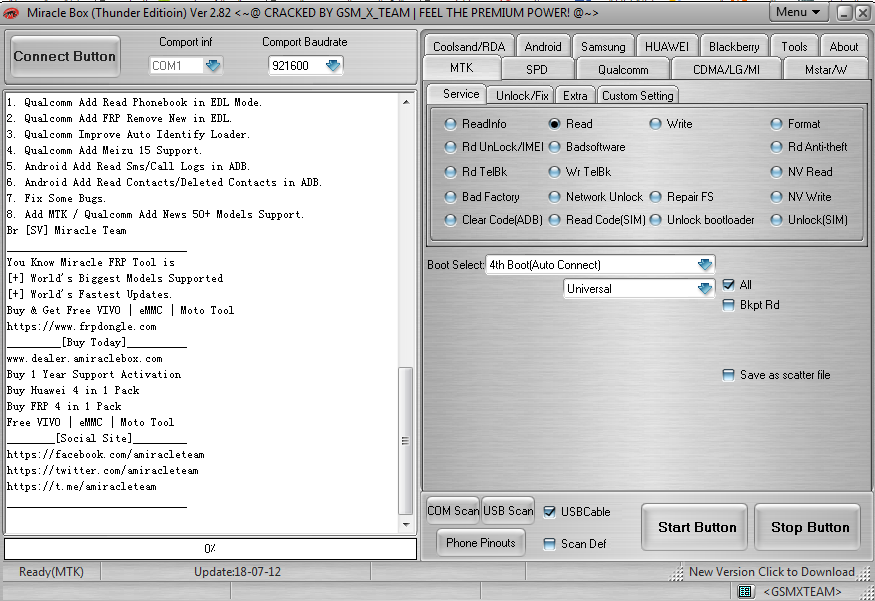Open the Tools tab
The height and width of the screenshot is (601, 875).
click(x=794, y=46)
